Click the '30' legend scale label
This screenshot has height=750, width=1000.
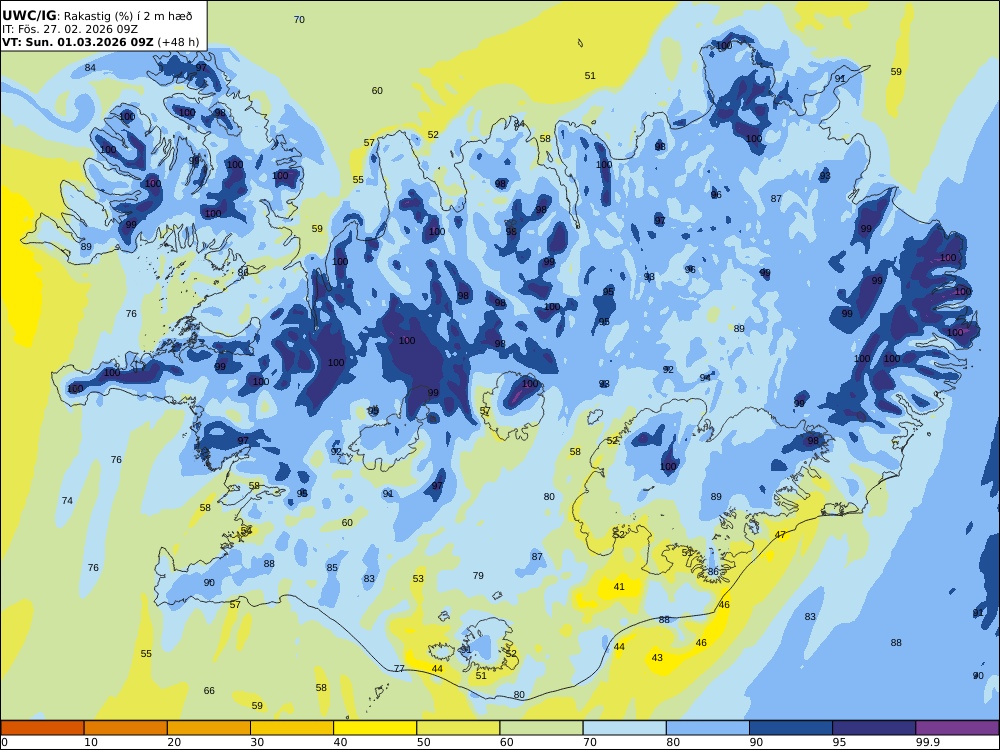coord(257,742)
